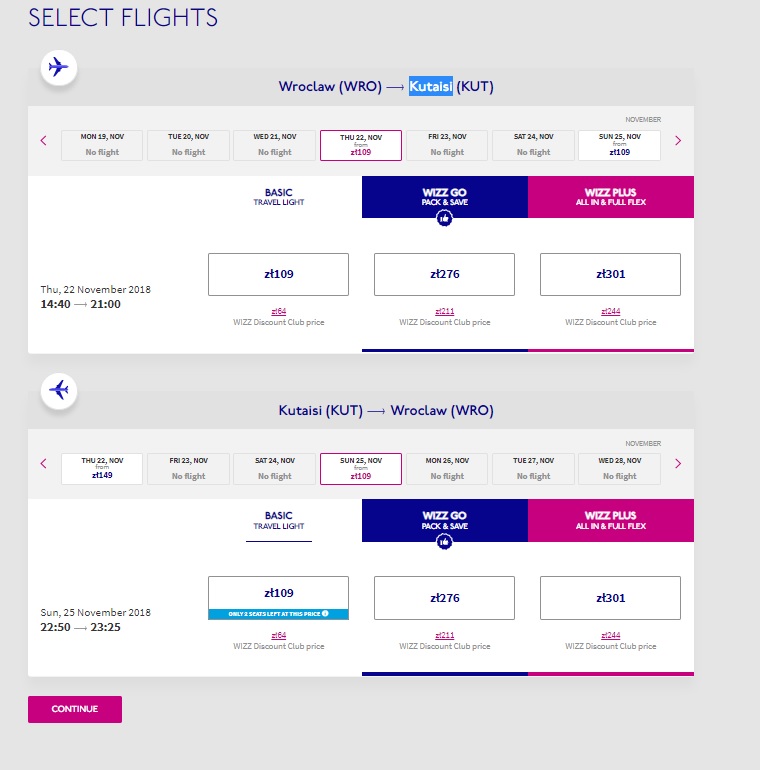Click the return flight airplane icon

[x=58, y=391]
